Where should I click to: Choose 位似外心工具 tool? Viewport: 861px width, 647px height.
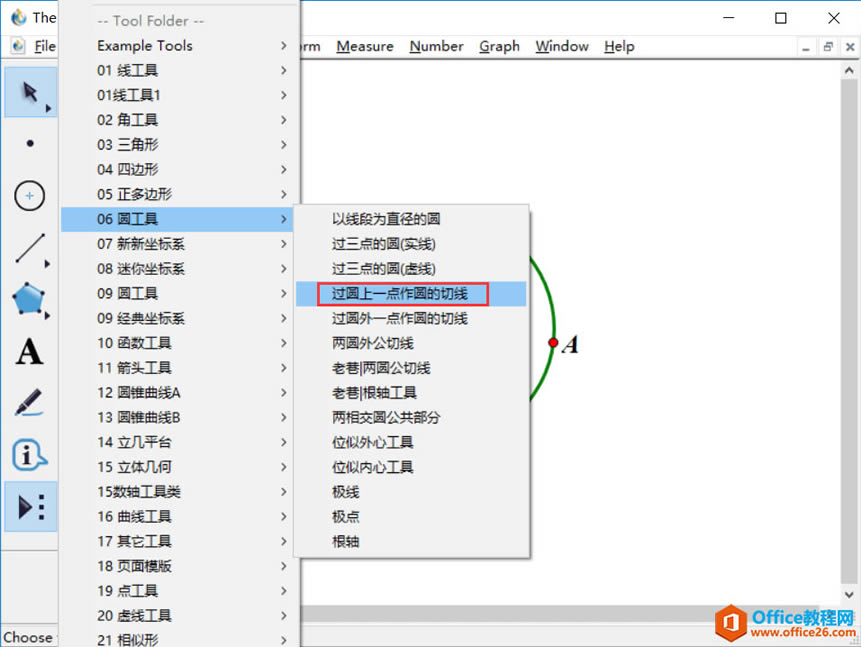411,442
